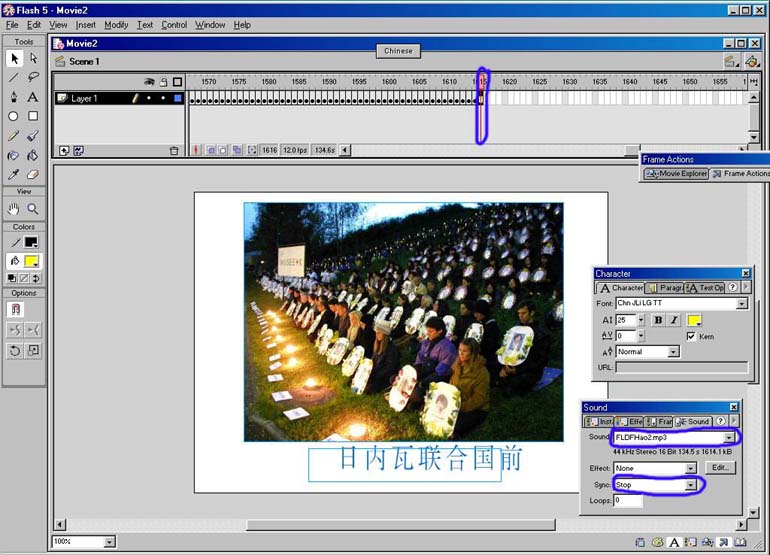Open the yellow fill color swatch in Tools
Viewport: 770px width, 555px height.
pyautogui.click(x=31, y=261)
